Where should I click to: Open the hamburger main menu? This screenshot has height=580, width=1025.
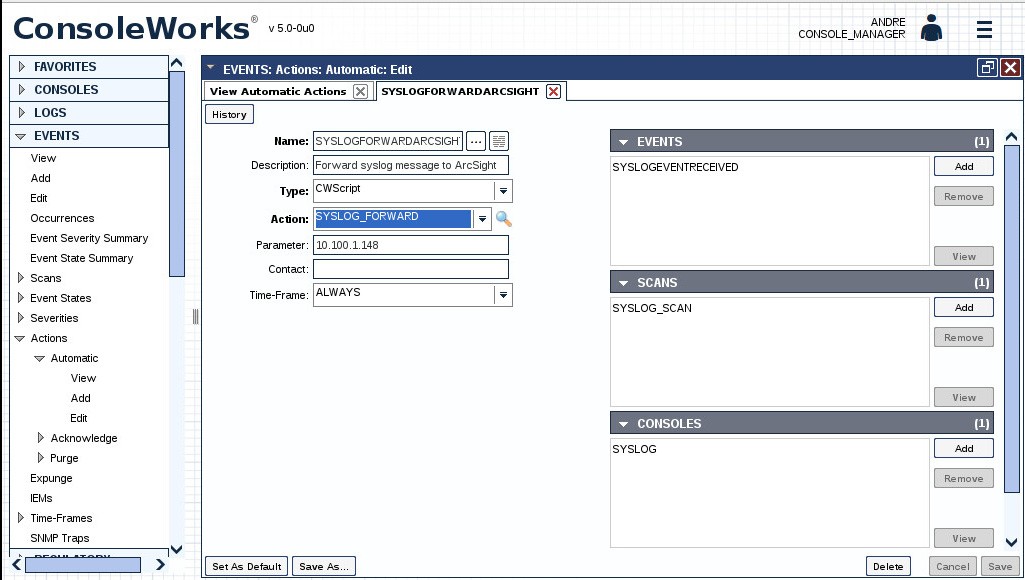click(984, 29)
